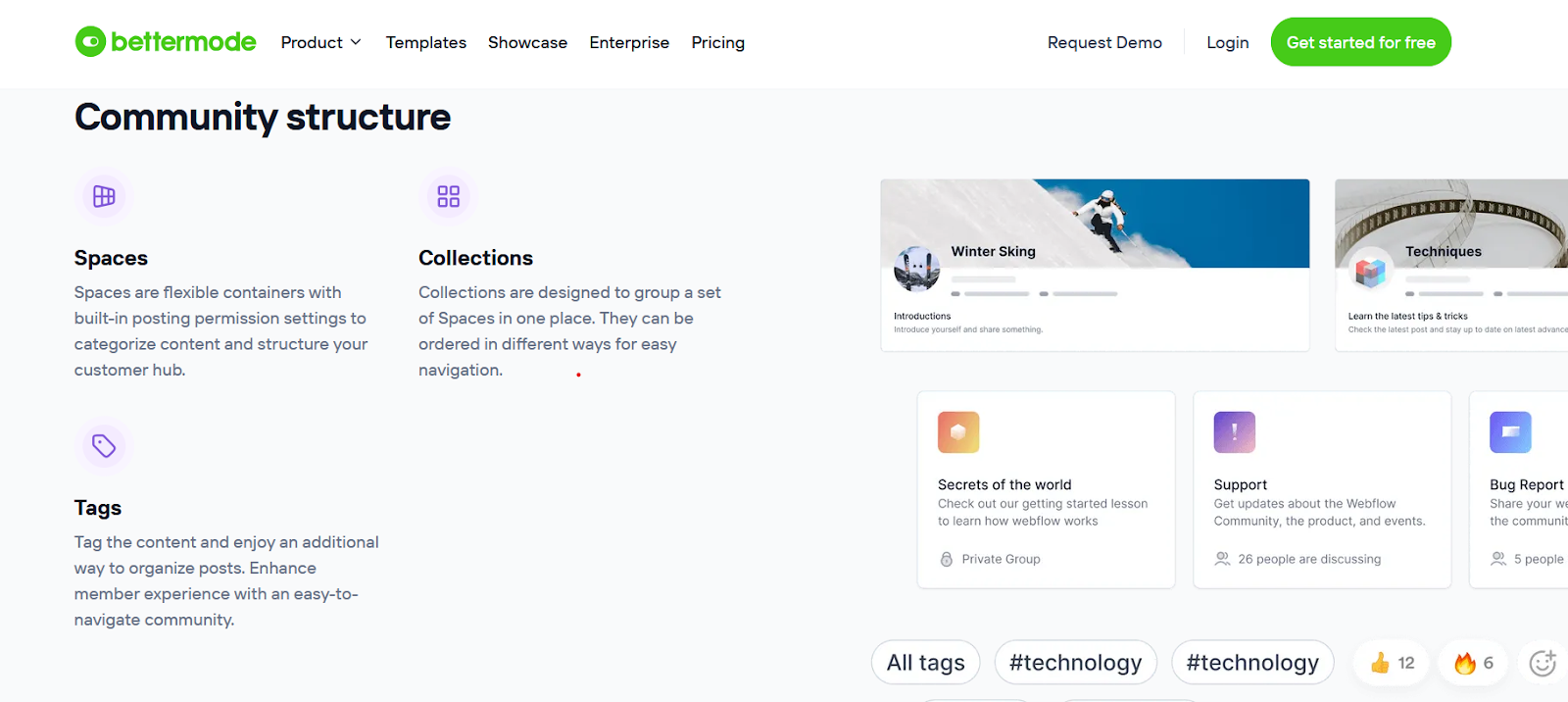Open the Secrets of the world card title
Image resolution: width=1568 pixels, height=702 pixels.
pos(1004,484)
